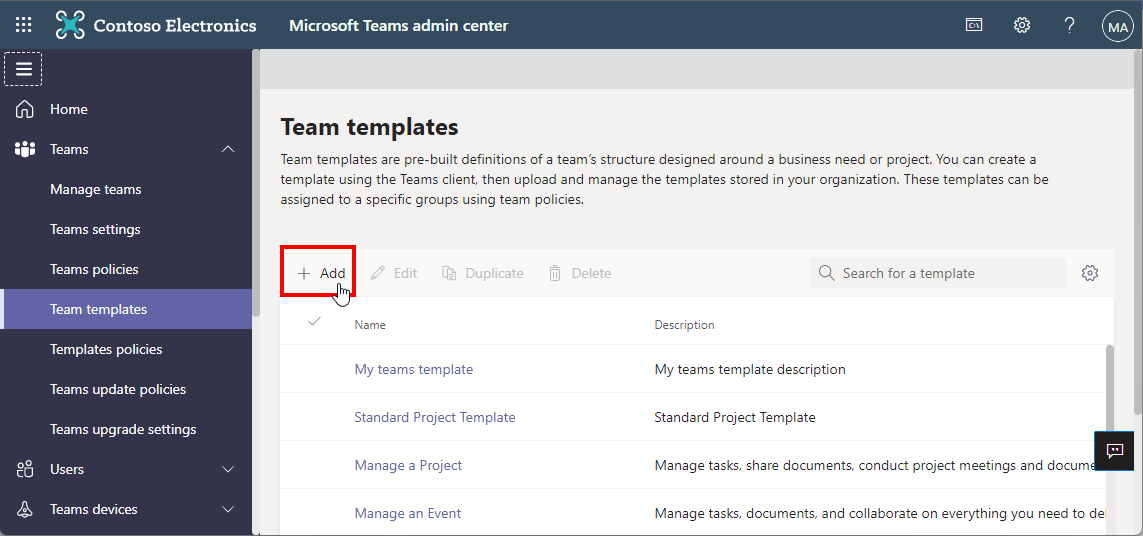This screenshot has height=536, width=1143.
Task: Open the MA account avatar
Action: click(1117, 27)
